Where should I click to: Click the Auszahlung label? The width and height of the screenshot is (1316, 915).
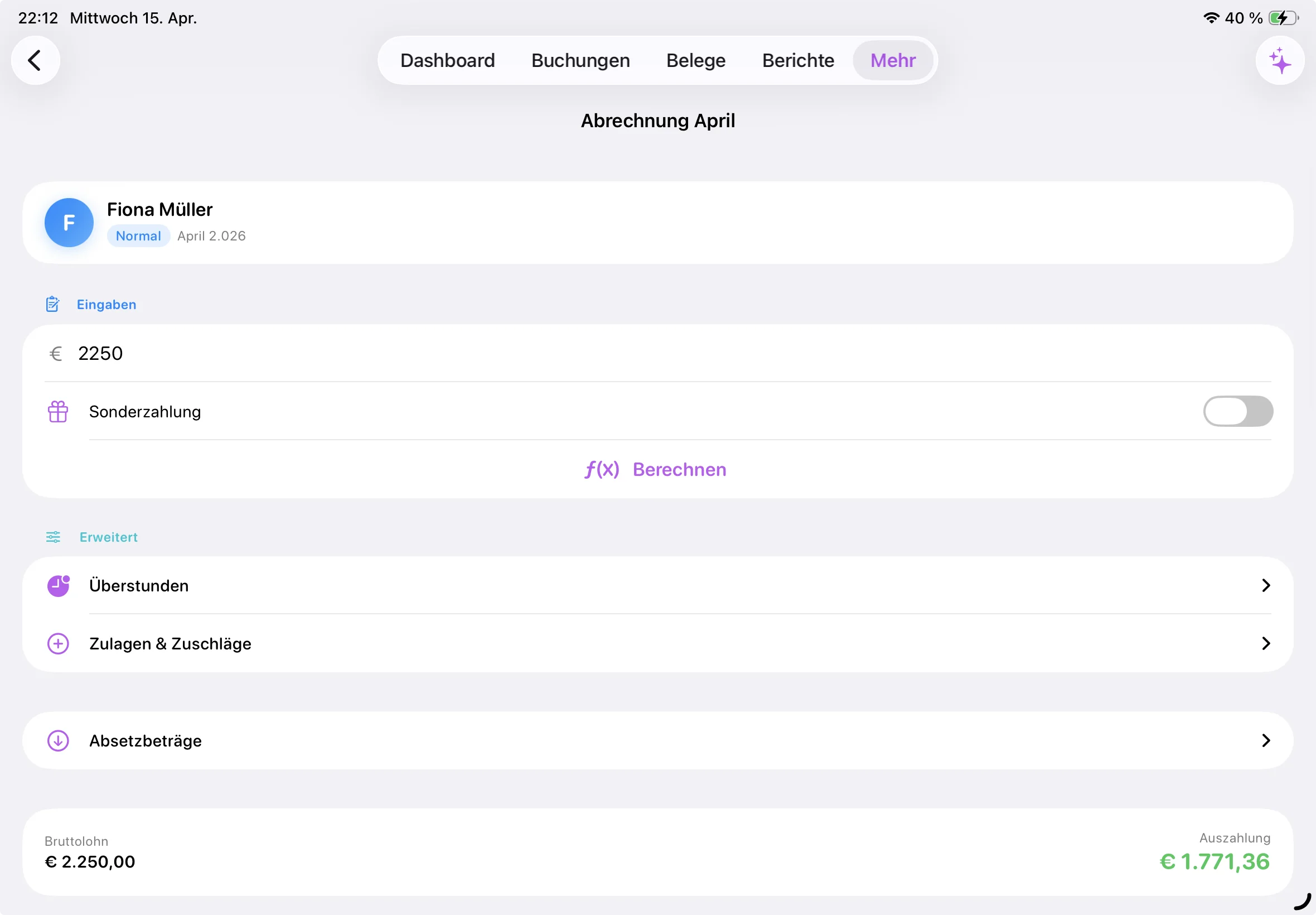click(1235, 837)
